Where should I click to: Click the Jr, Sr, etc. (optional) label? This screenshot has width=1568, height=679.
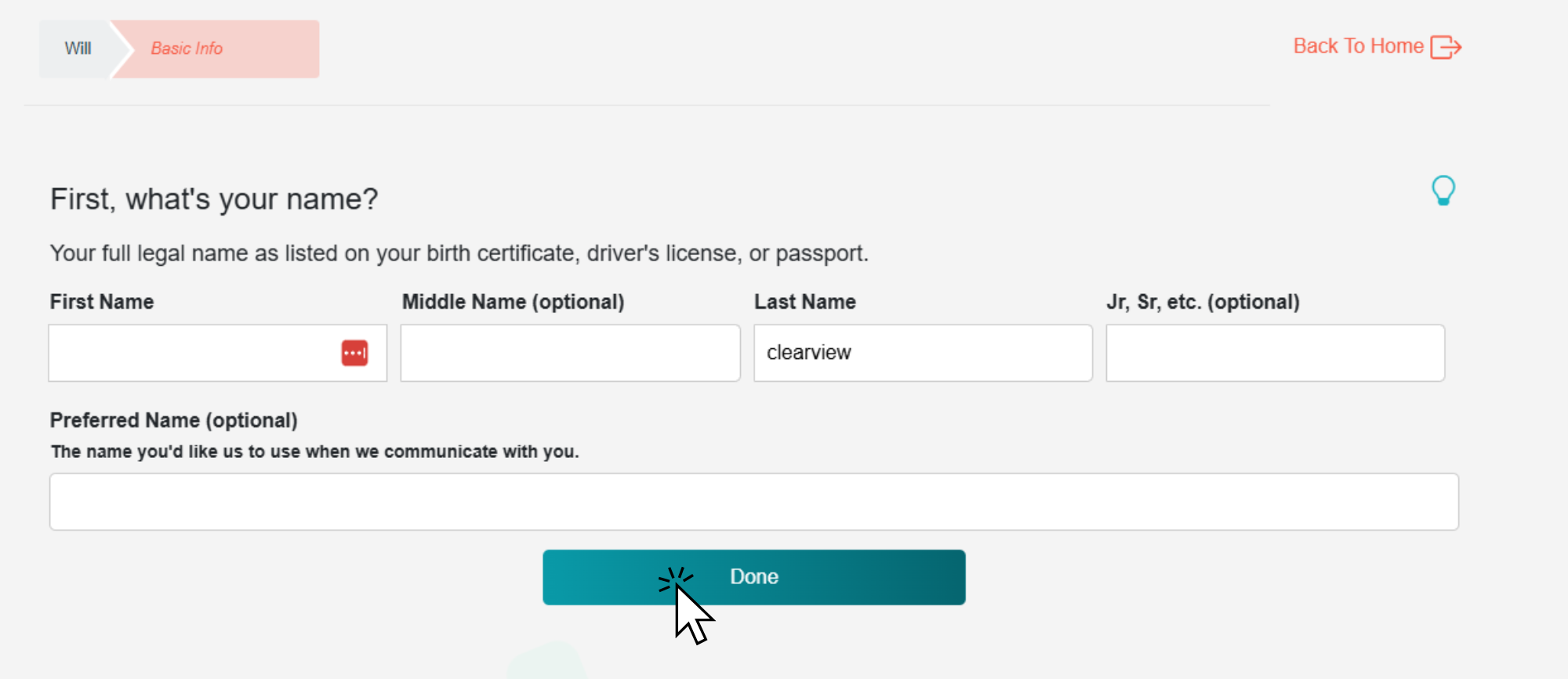click(x=1203, y=302)
